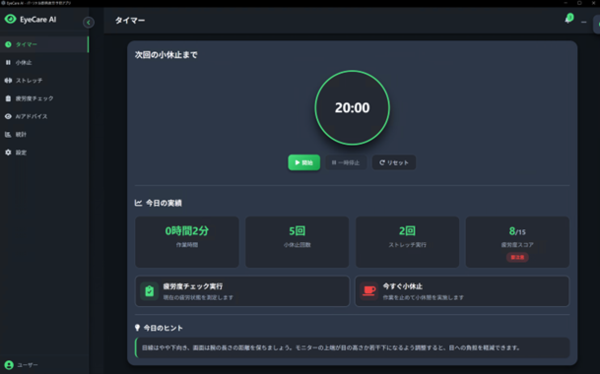Click the clipboard icon beside 疲労度チェック

[8, 98]
